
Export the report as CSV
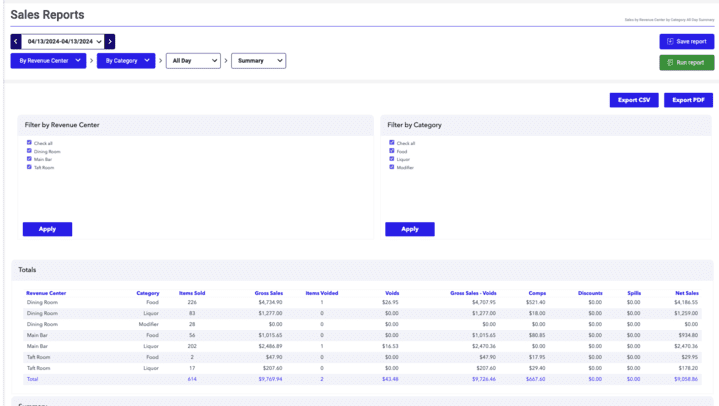pos(634,100)
